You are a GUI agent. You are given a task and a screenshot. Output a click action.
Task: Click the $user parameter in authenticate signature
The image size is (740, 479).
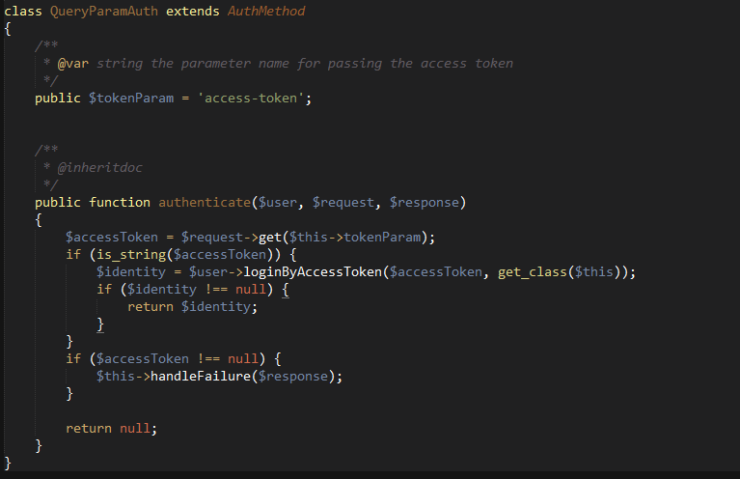point(278,202)
